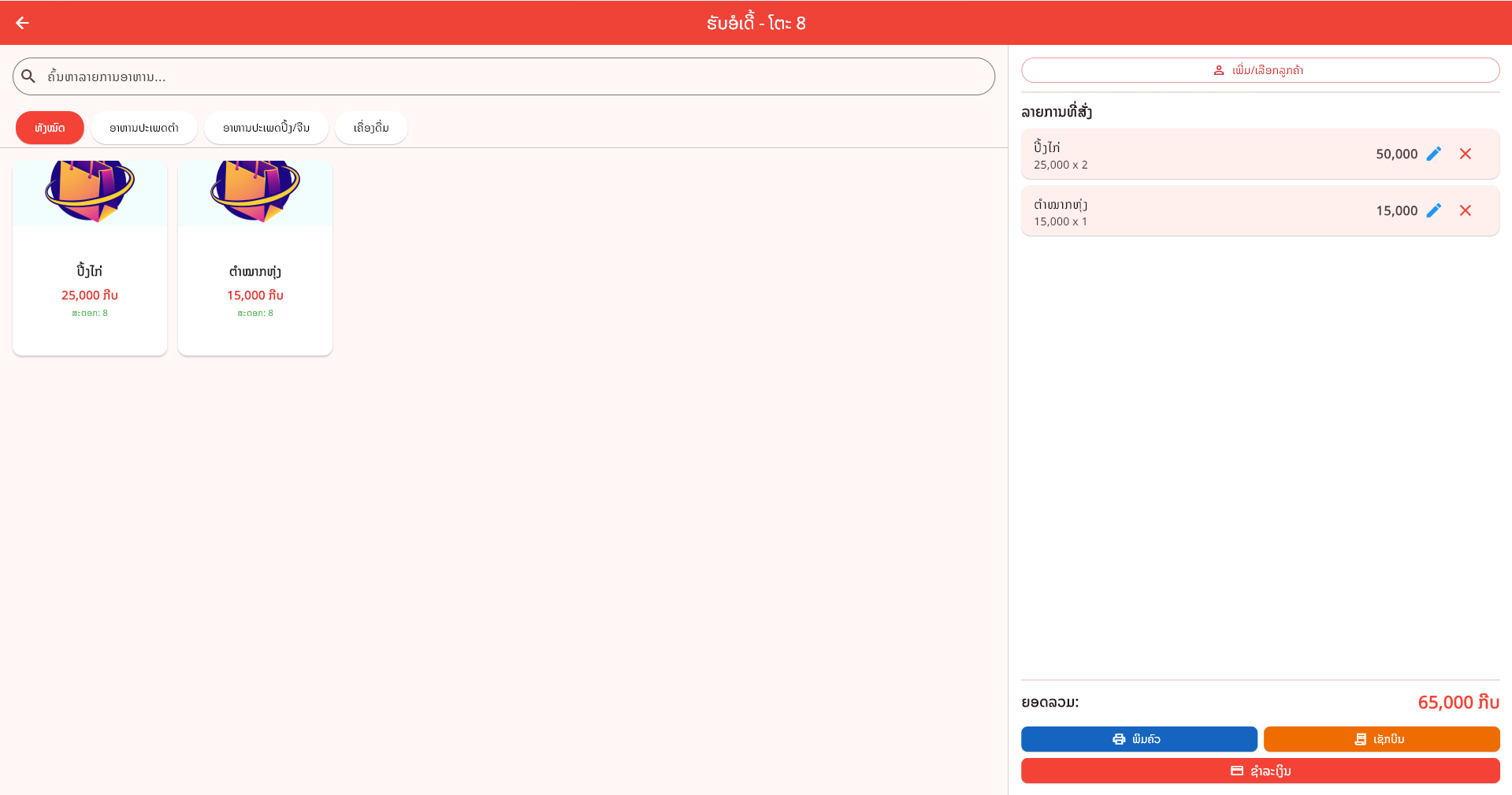Image resolution: width=1512 pixels, height=795 pixels.
Task: Add ຕຳໝາກຫຸ່ງ product card to order
Action: (x=255, y=284)
